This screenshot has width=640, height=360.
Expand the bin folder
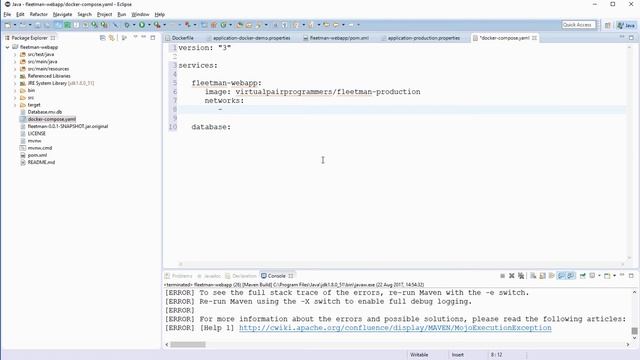click(15, 91)
